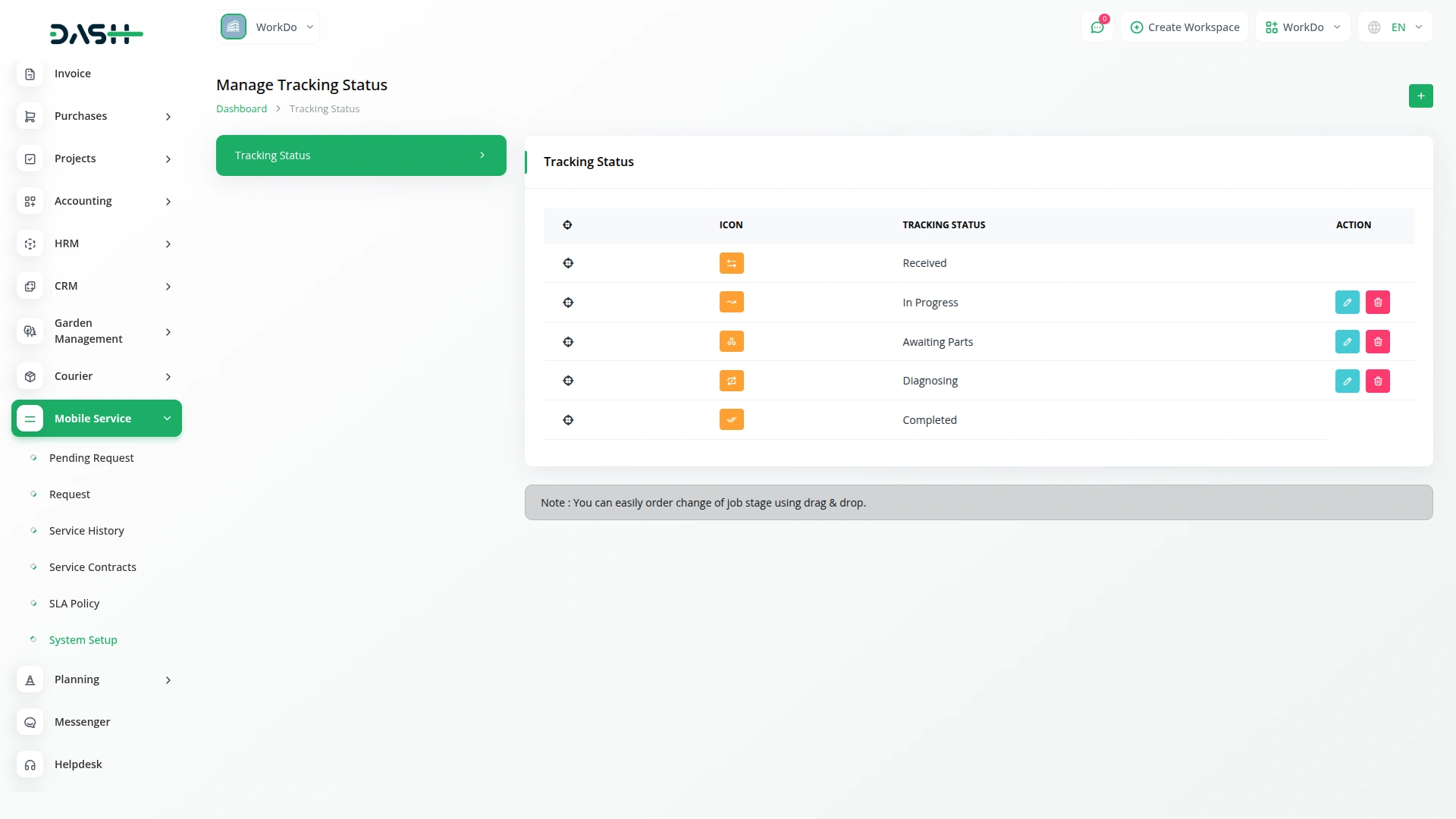Image resolution: width=1456 pixels, height=819 pixels.
Task: Delete the Awaiting Parts tracking status
Action: [x=1377, y=341]
